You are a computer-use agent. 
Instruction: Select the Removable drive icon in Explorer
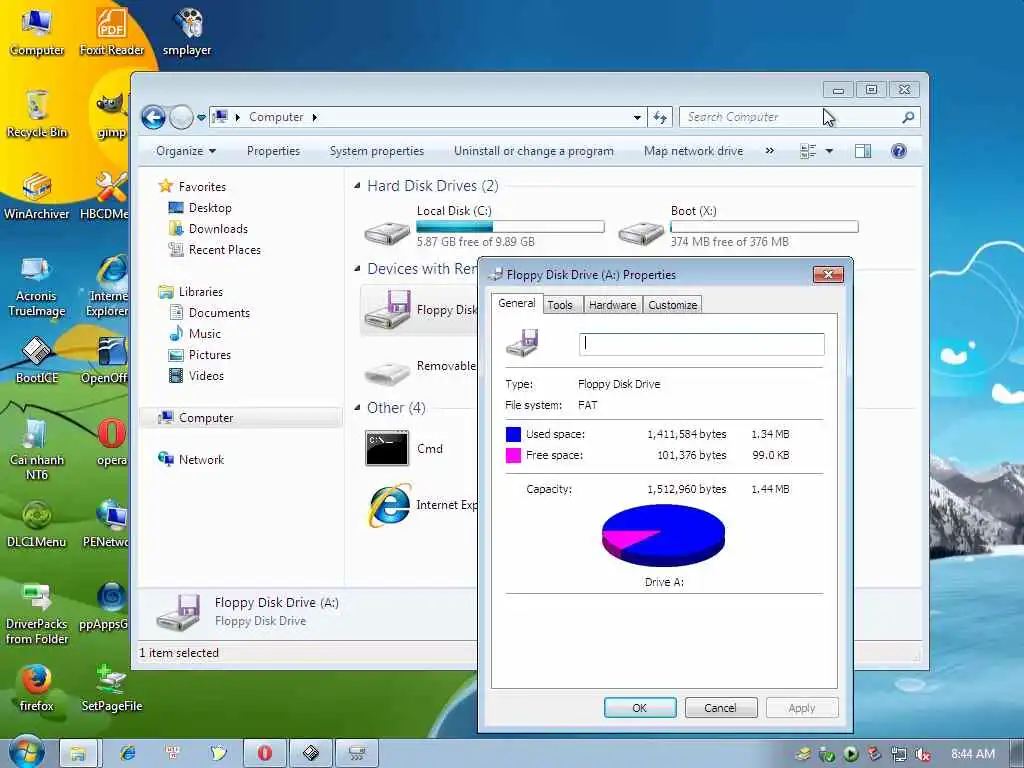tap(387, 371)
